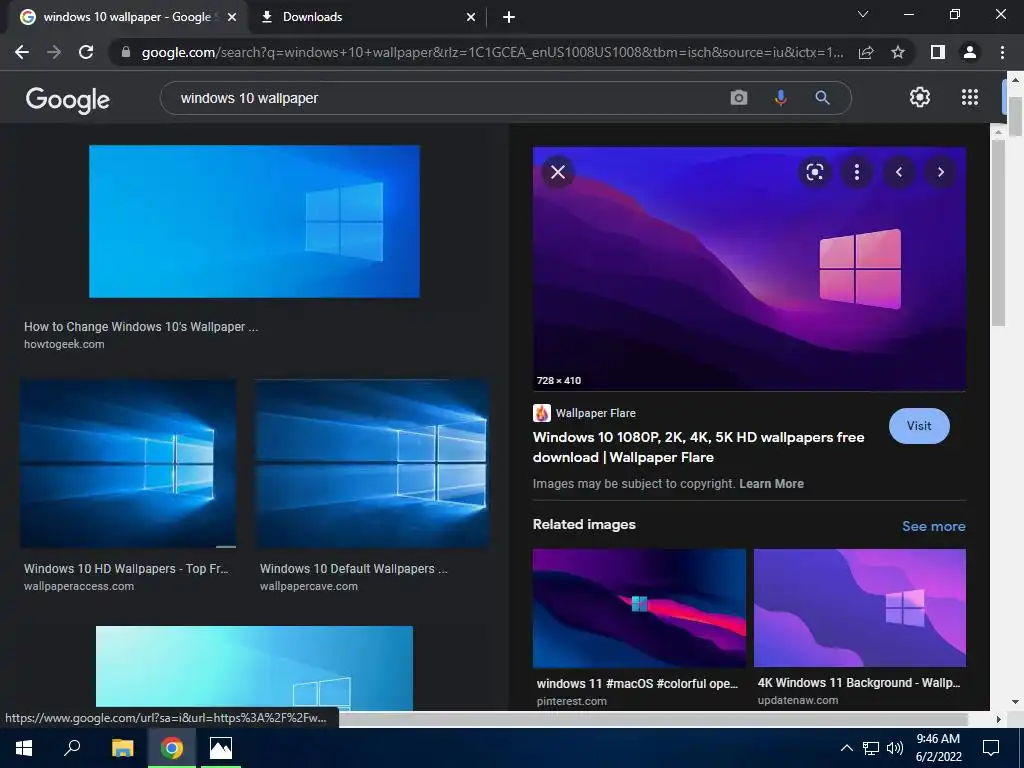Open Windows notification center

[x=991, y=748]
